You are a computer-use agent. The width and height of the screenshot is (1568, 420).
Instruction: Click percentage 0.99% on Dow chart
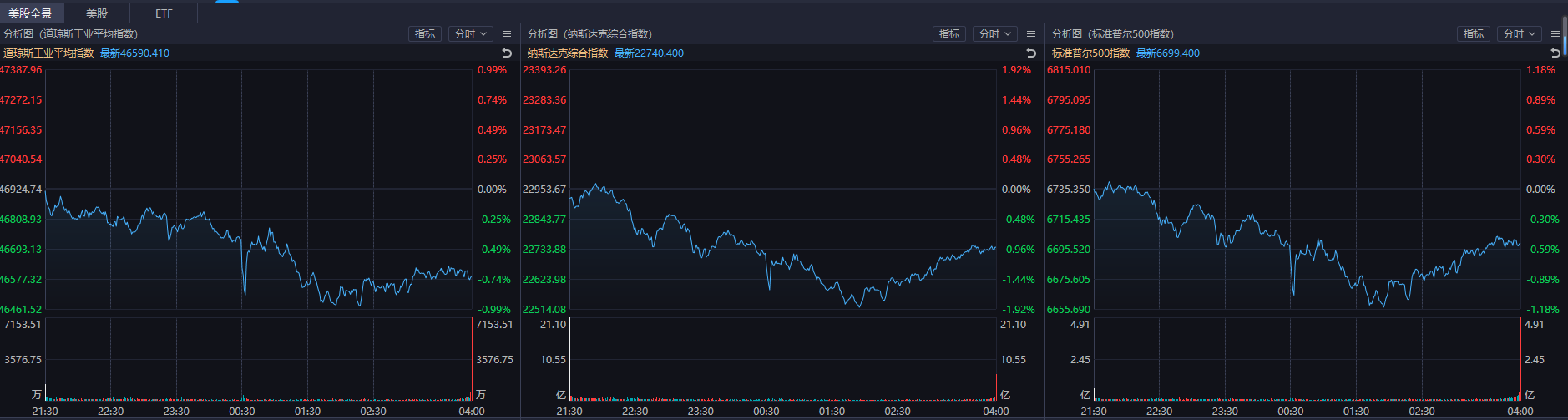(x=492, y=70)
